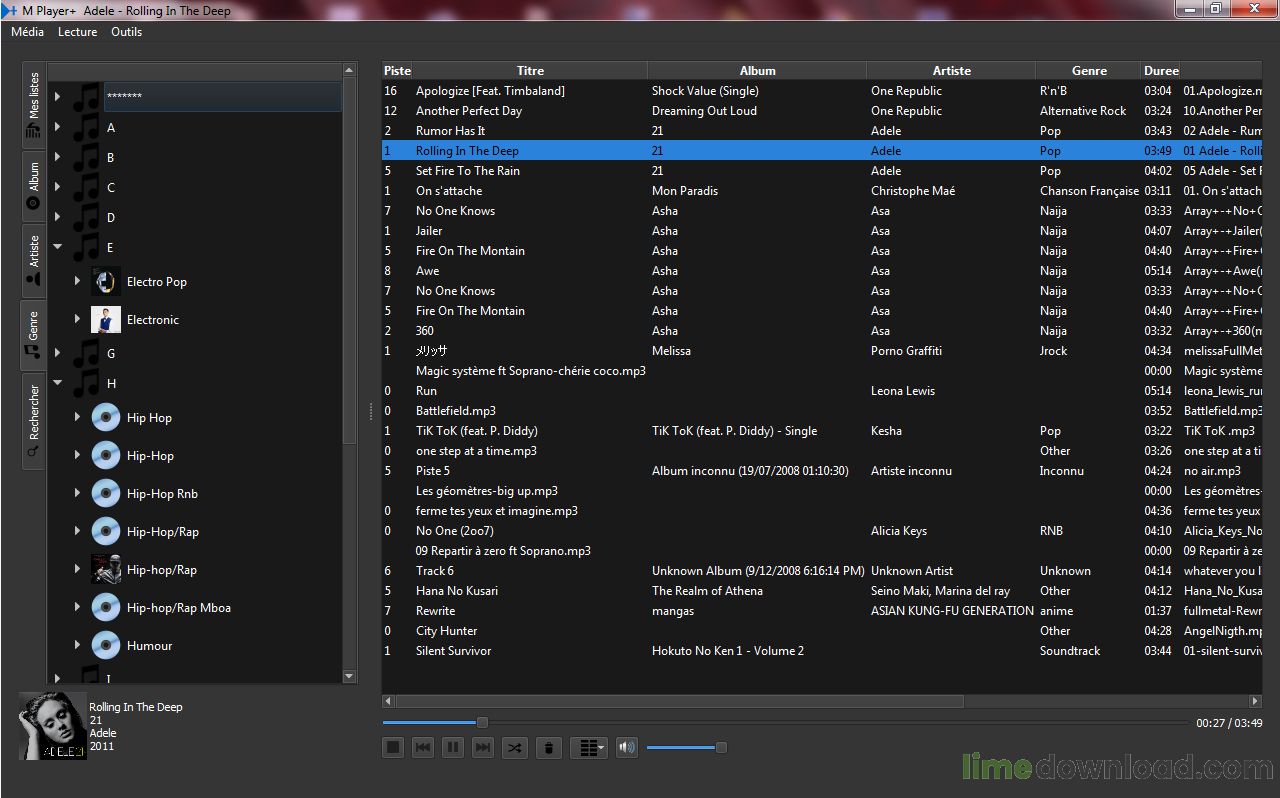Open the Rechercher side tab
The height and width of the screenshot is (798, 1280).
pos(33,421)
